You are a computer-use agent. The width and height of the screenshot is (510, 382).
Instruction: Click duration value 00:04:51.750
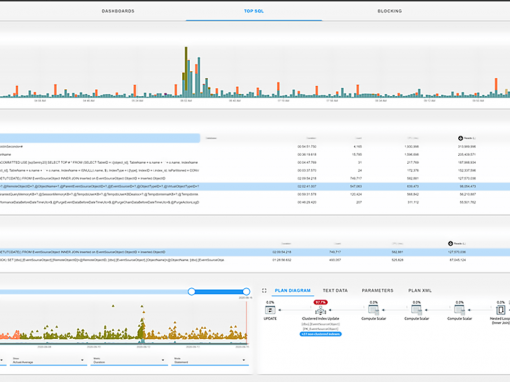pyautogui.click(x=307, y=146)
